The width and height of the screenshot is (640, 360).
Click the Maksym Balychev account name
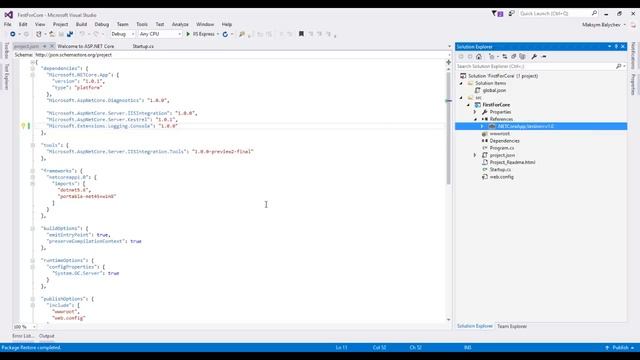[x=601, y=25]
